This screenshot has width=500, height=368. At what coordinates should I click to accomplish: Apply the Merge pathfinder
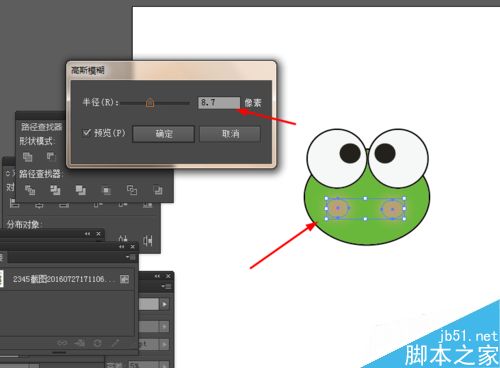tap(80, 190)
